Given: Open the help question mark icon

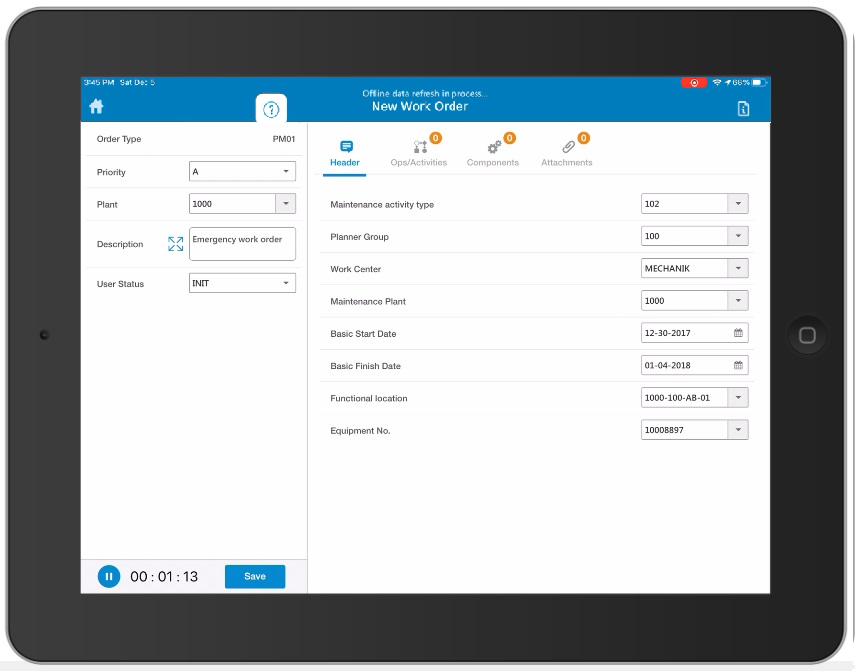Looking at the screenshot, I should pos(271,109).
